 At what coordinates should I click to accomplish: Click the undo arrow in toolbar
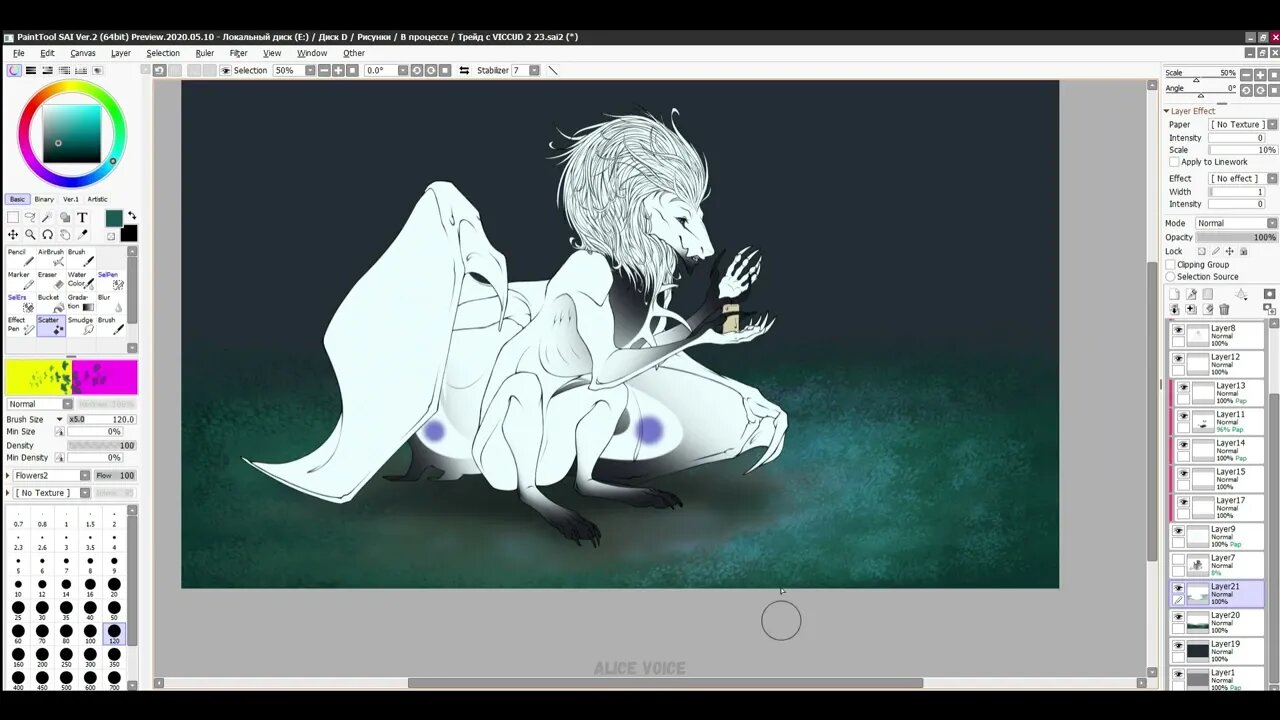(x=159, y=70)
